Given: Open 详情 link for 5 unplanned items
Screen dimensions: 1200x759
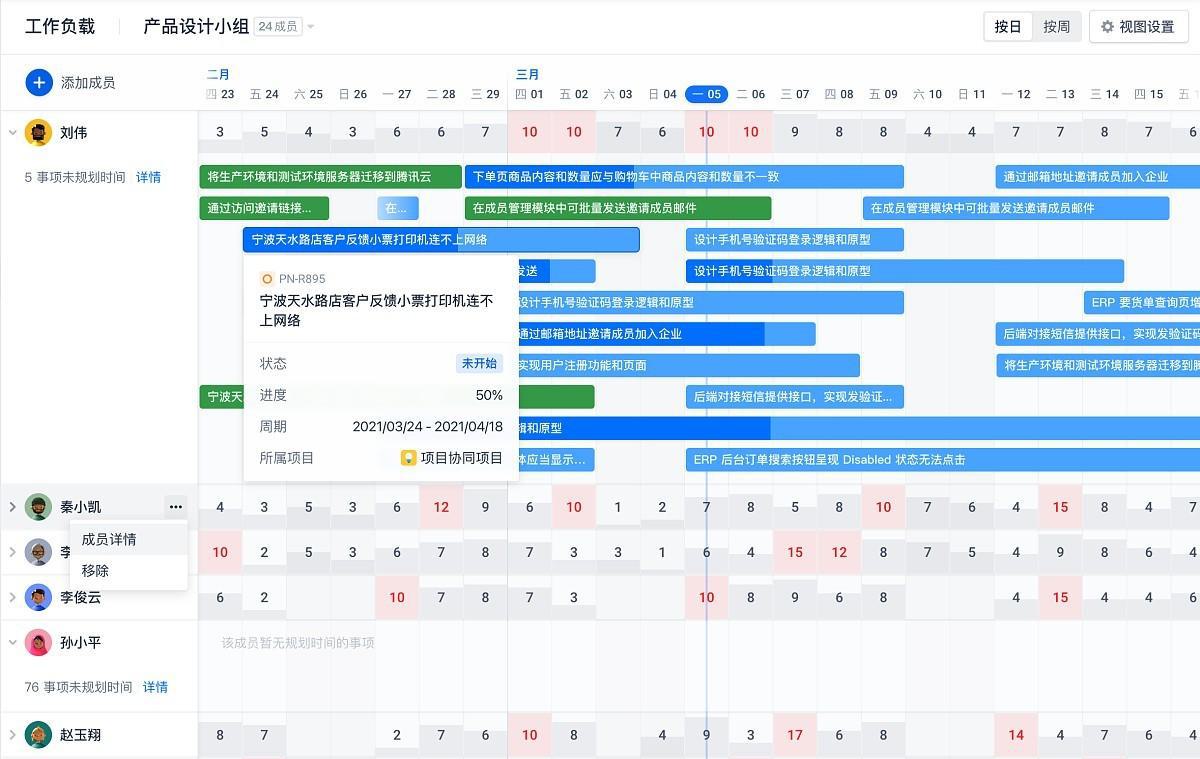Looking at the screenshot, I should (148, 177).
